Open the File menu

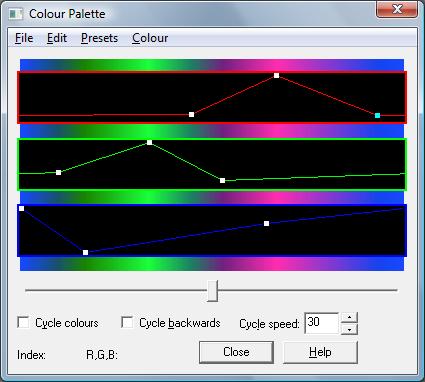click(24, 38)
